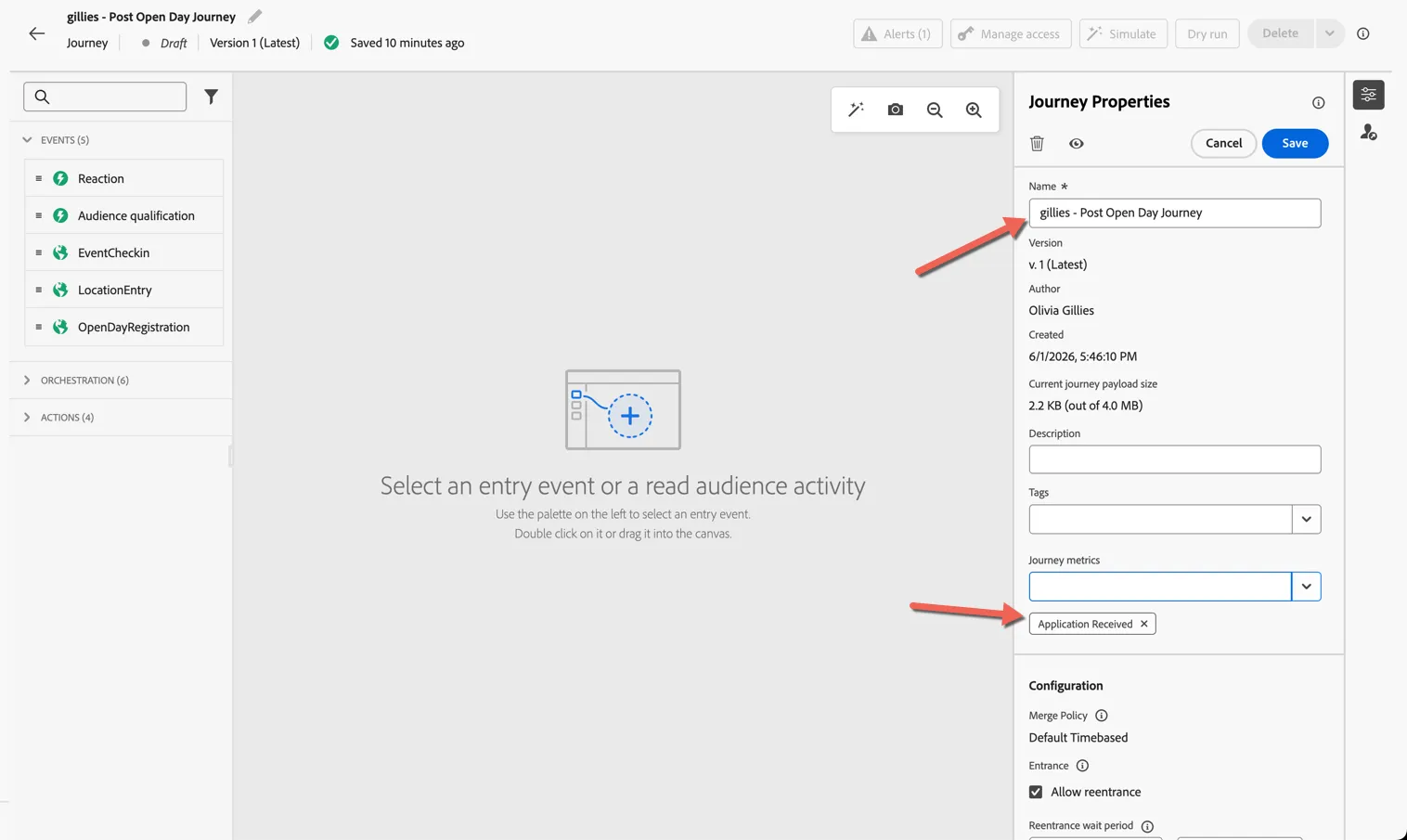Open the Tags dropdown
1407x840 pixels.
pyautogui.click(x=1306, y=519)
